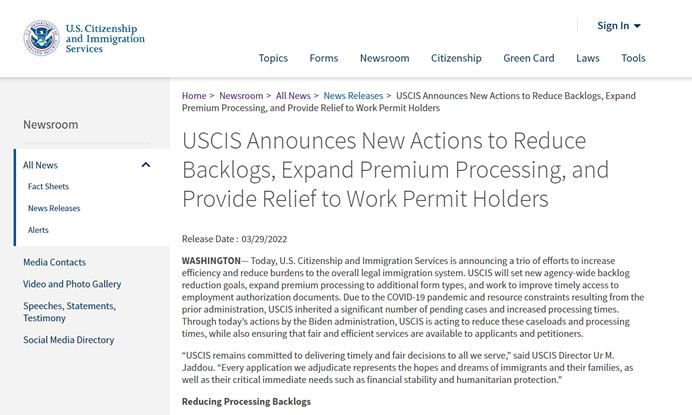692x415 pixels.
Task: Open the Topics menu
Action: coord(273,58)
